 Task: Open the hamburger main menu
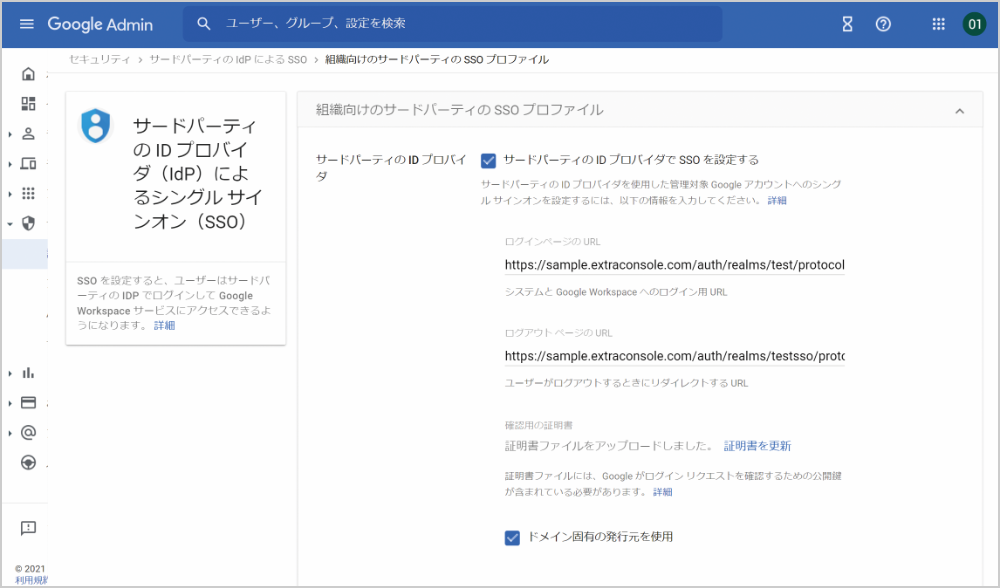[26, 24]
